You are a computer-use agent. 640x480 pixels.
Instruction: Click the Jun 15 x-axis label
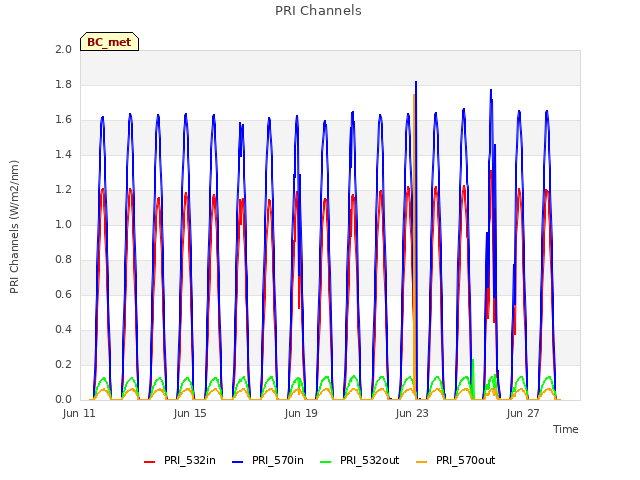point(190,413)
